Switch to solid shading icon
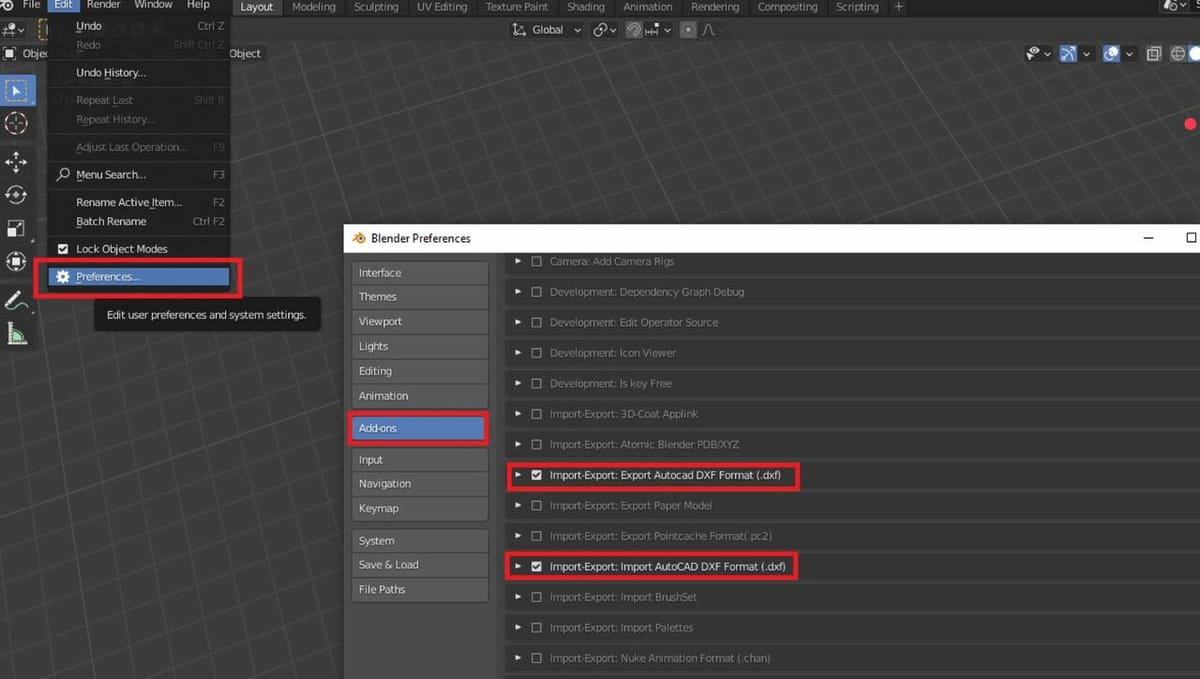This screenshot has width=1200, height=679. (1195, 54)
